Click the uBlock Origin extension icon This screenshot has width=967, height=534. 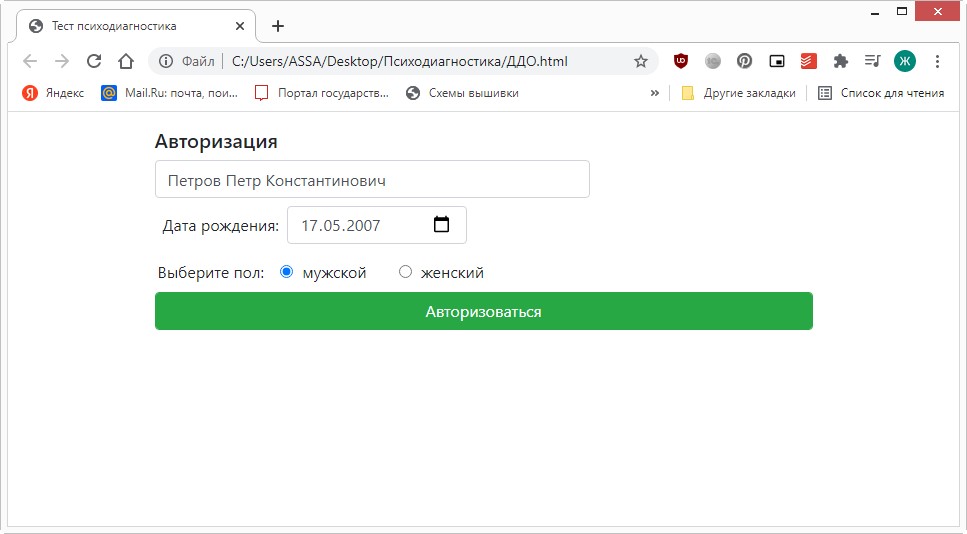point(681,61)
